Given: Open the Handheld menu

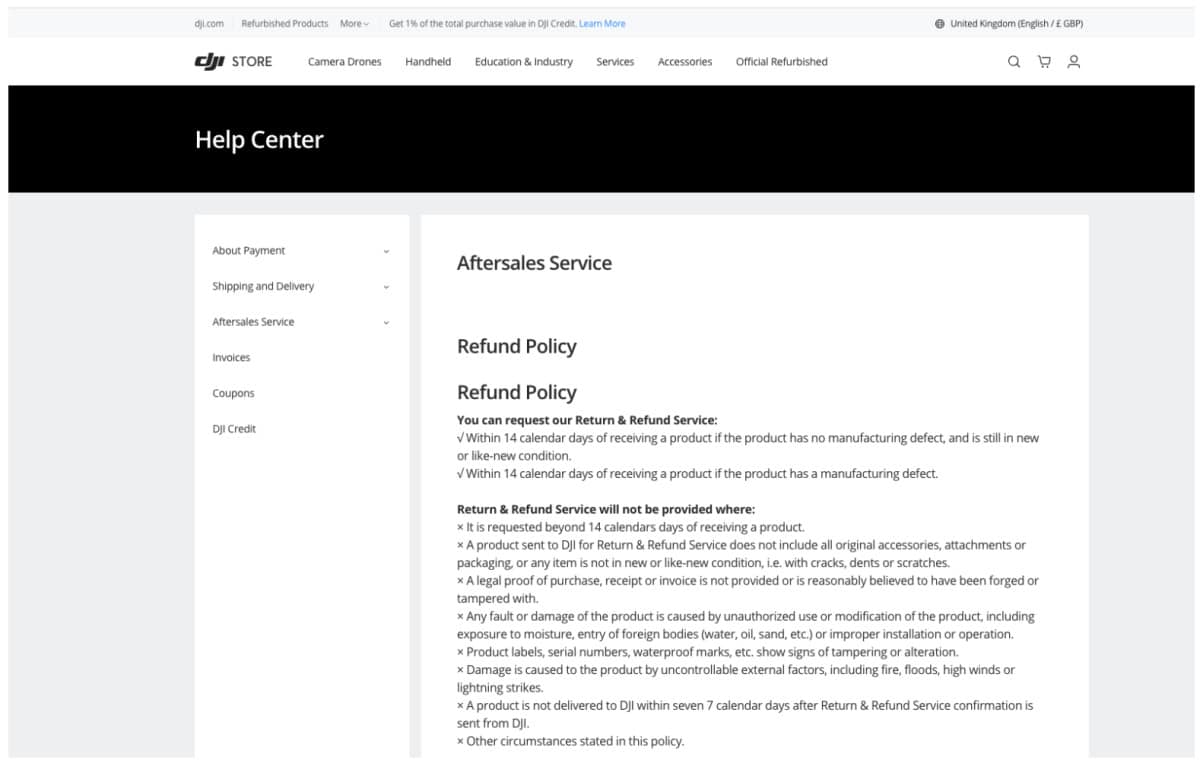Looking at the screenshot, I should 428,62.
